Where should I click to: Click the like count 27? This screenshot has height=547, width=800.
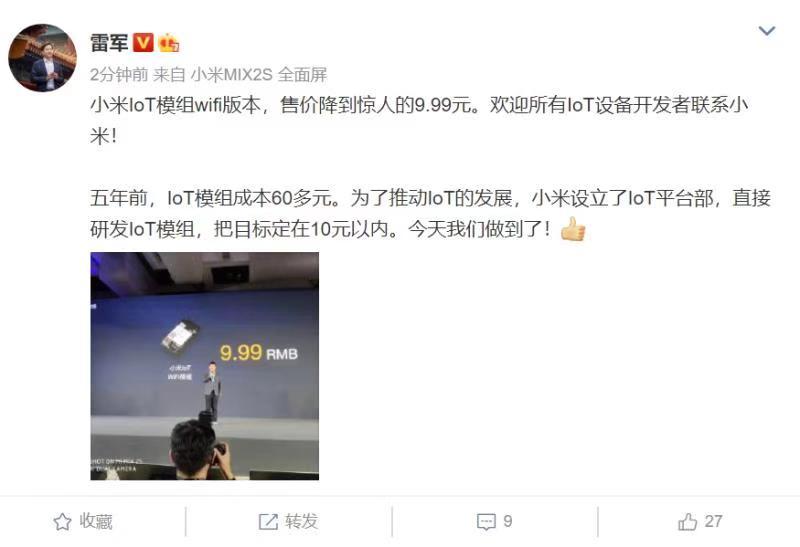713,521
